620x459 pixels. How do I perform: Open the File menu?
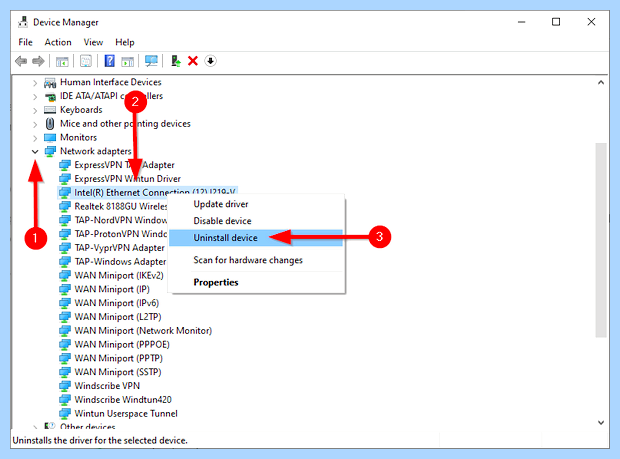pos(25,42)
